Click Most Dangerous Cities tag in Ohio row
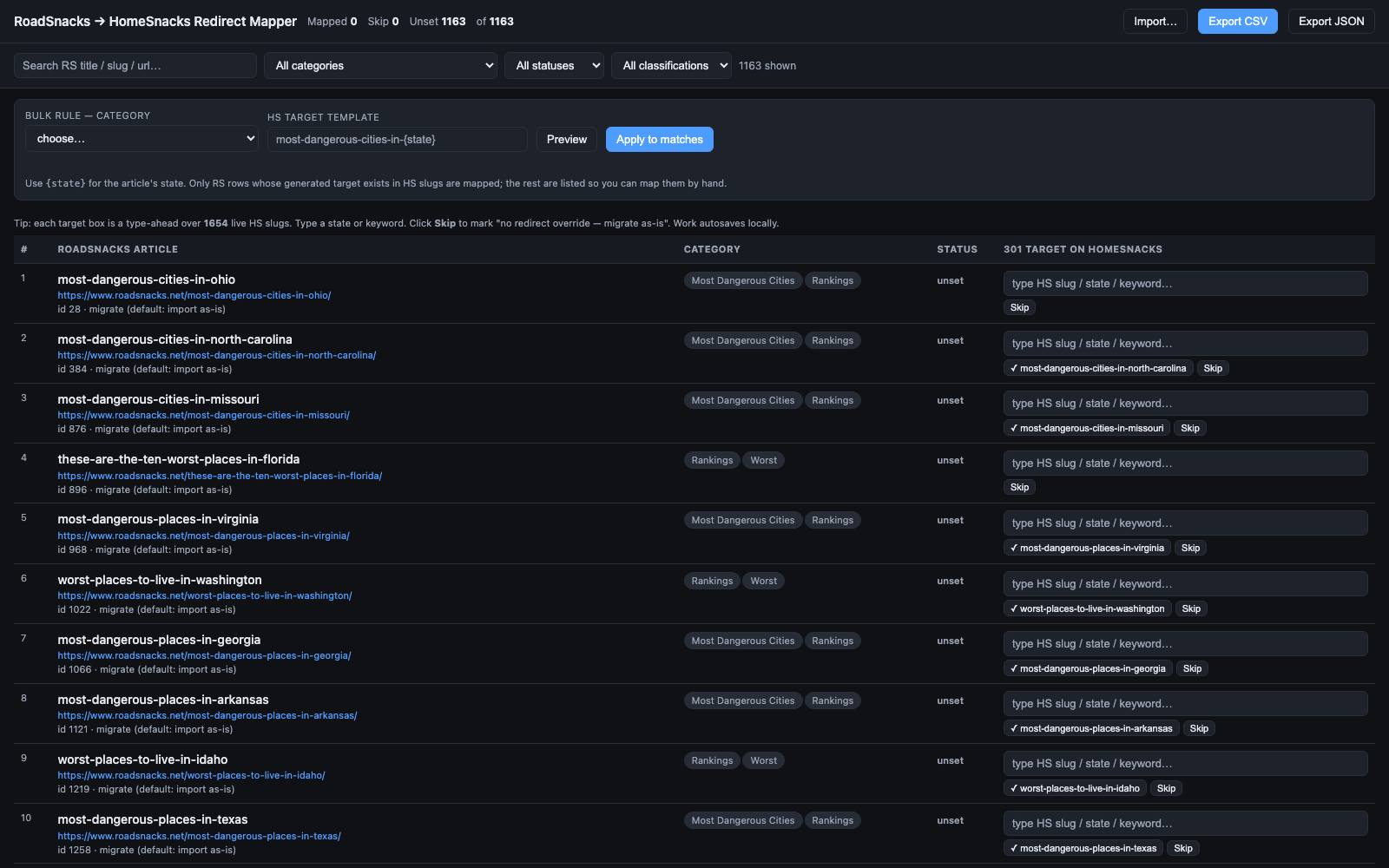This screenshot has width=1389, height=868. coord(743,281)
